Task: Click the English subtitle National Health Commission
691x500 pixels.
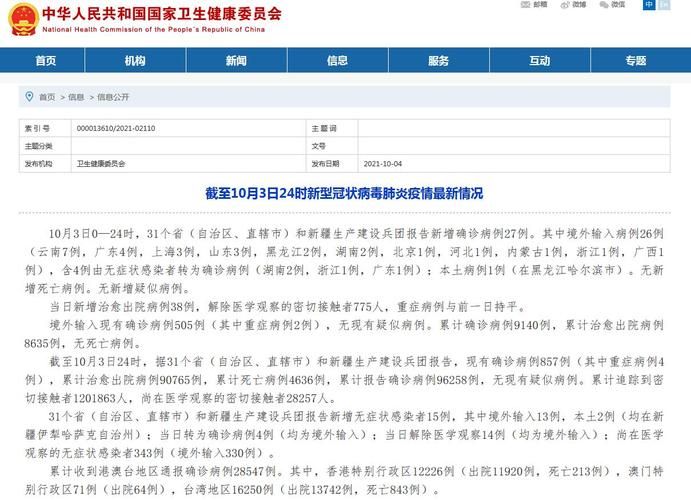Action: click(153, 30)
